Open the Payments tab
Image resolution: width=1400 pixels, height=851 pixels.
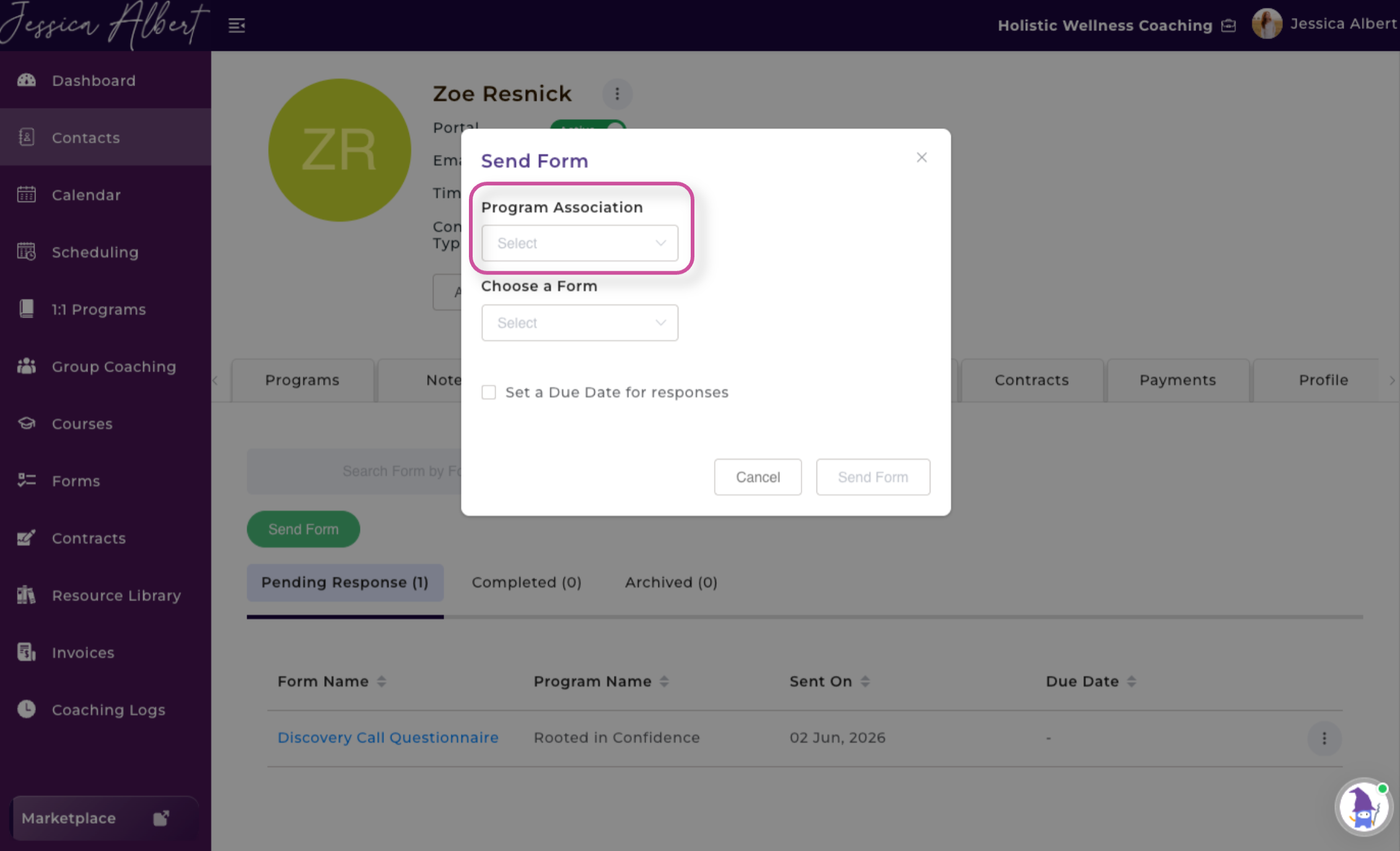point(1178,380)
